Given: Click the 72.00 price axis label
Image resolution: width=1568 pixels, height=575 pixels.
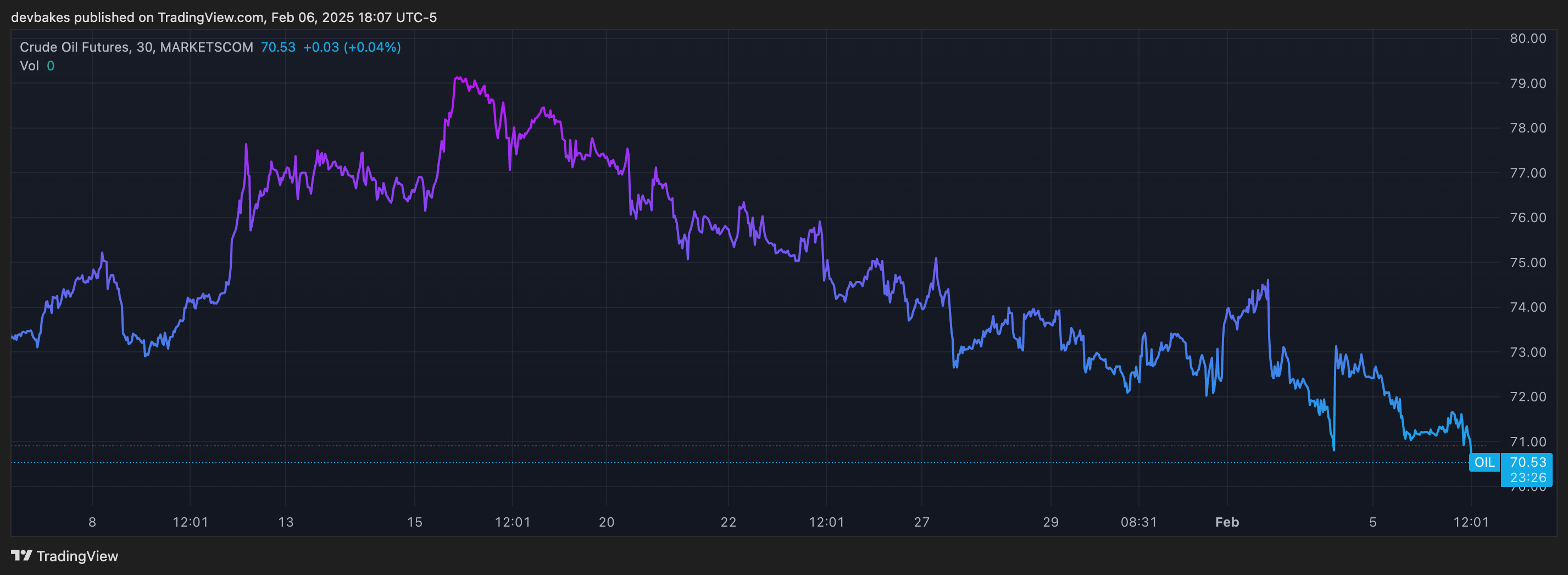Looking at the screenshot, I should point(1528,396).
